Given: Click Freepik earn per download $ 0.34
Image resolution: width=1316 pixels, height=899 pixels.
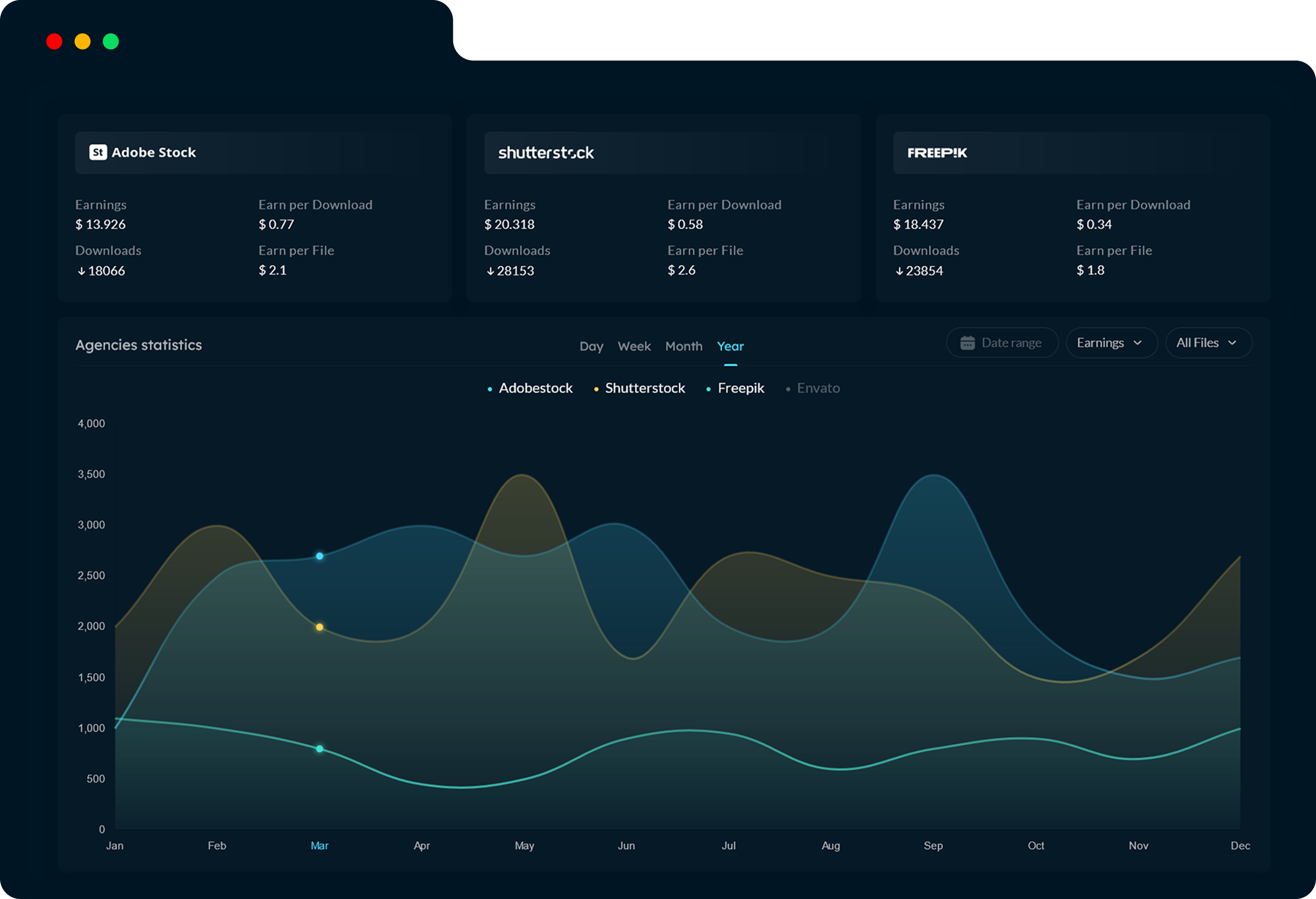Looking at the screenshot, I should tap(1094, 225).
